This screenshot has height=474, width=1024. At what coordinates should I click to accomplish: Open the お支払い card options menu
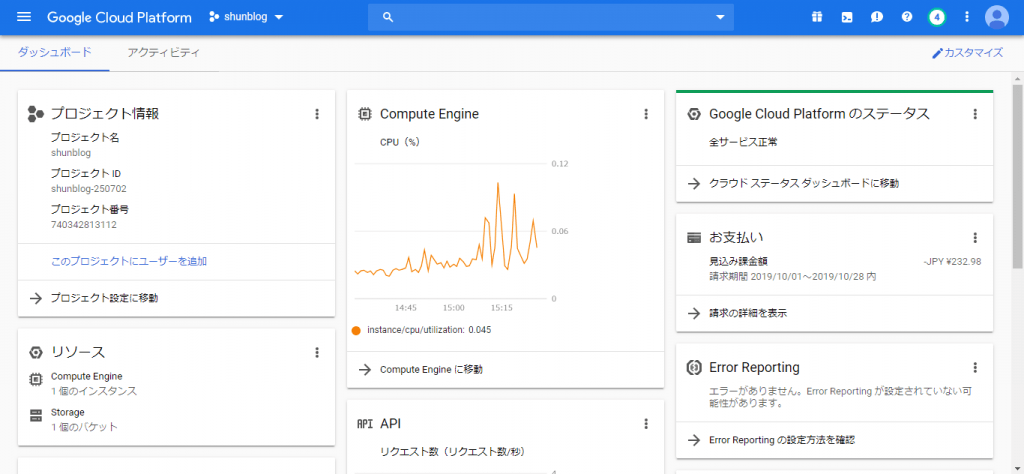[975, 238]
